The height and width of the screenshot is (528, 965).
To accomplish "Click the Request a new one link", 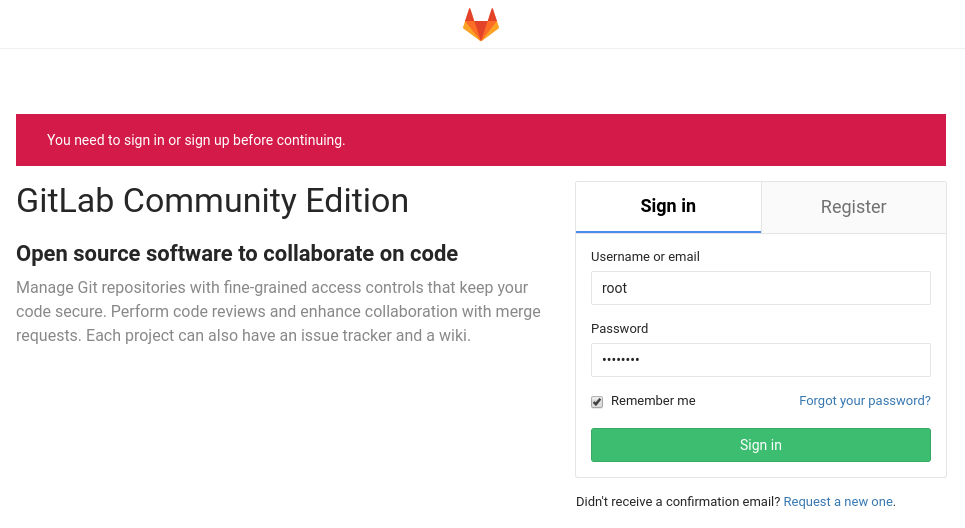I will pyautogui.click(x=838, y=502).
